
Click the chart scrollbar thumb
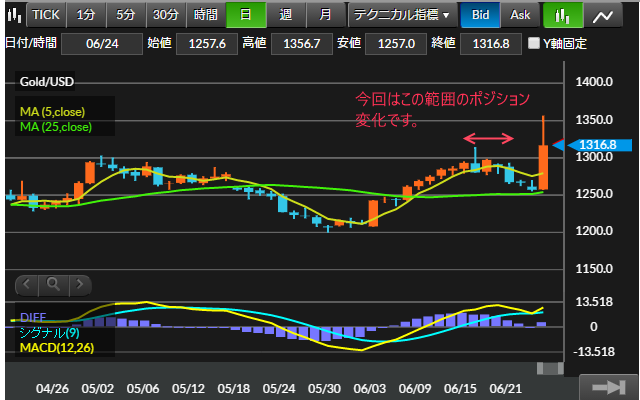(x=550, y=368)
